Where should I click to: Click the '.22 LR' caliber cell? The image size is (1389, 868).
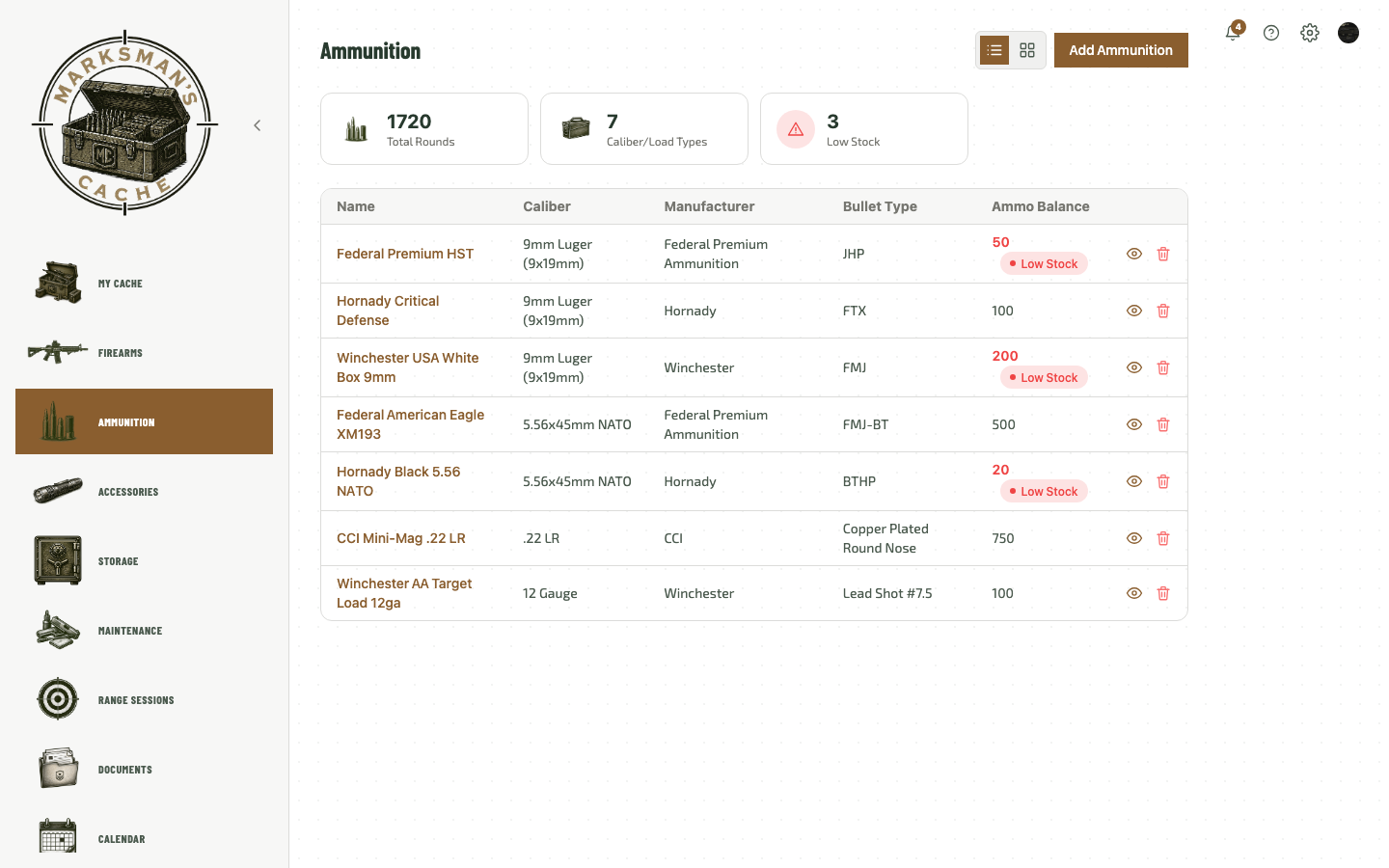(x=541, y=538)
